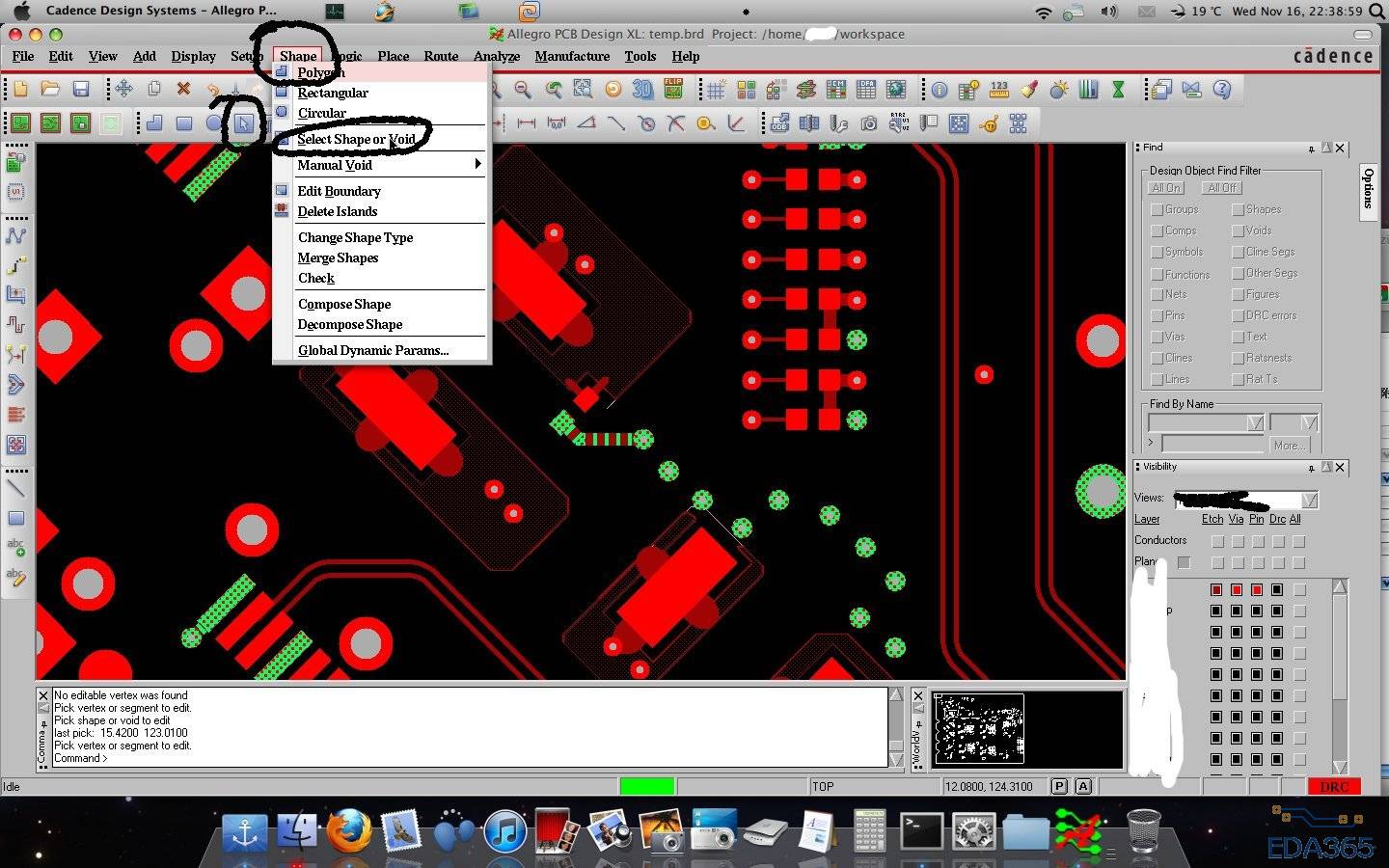Viewport: 1389px width, 868px height.
Task: Click the New file toolbar icon
Action: coord(20,90)
